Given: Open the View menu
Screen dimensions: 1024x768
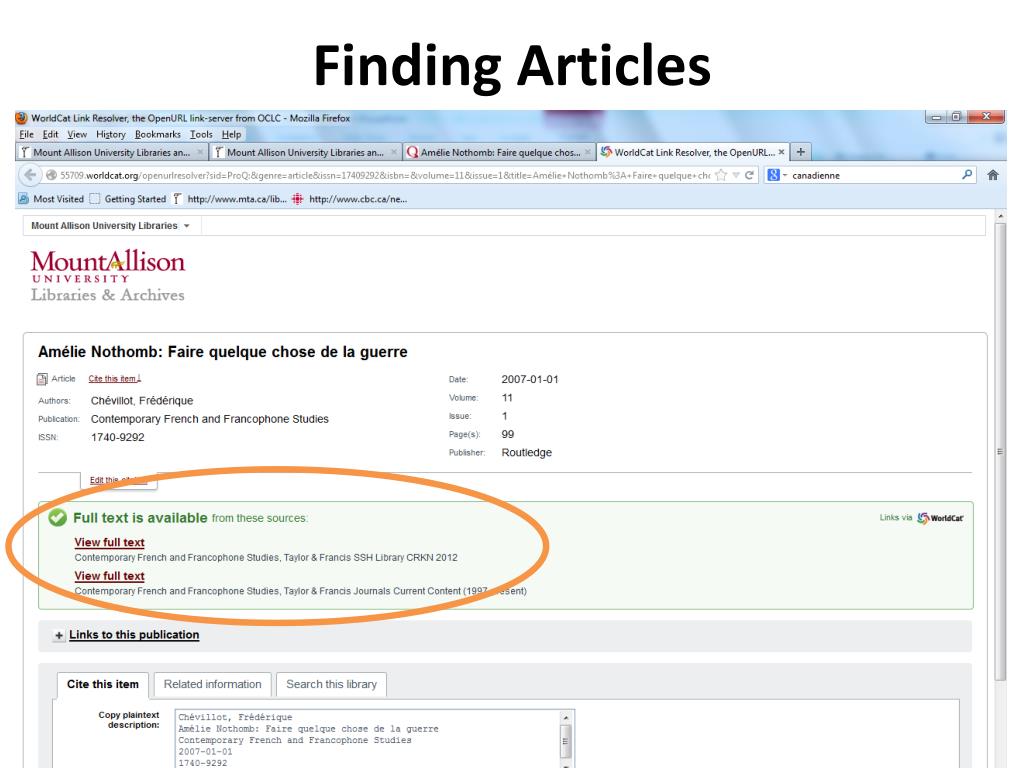Looking at the screenshot, I should [77, 134].
